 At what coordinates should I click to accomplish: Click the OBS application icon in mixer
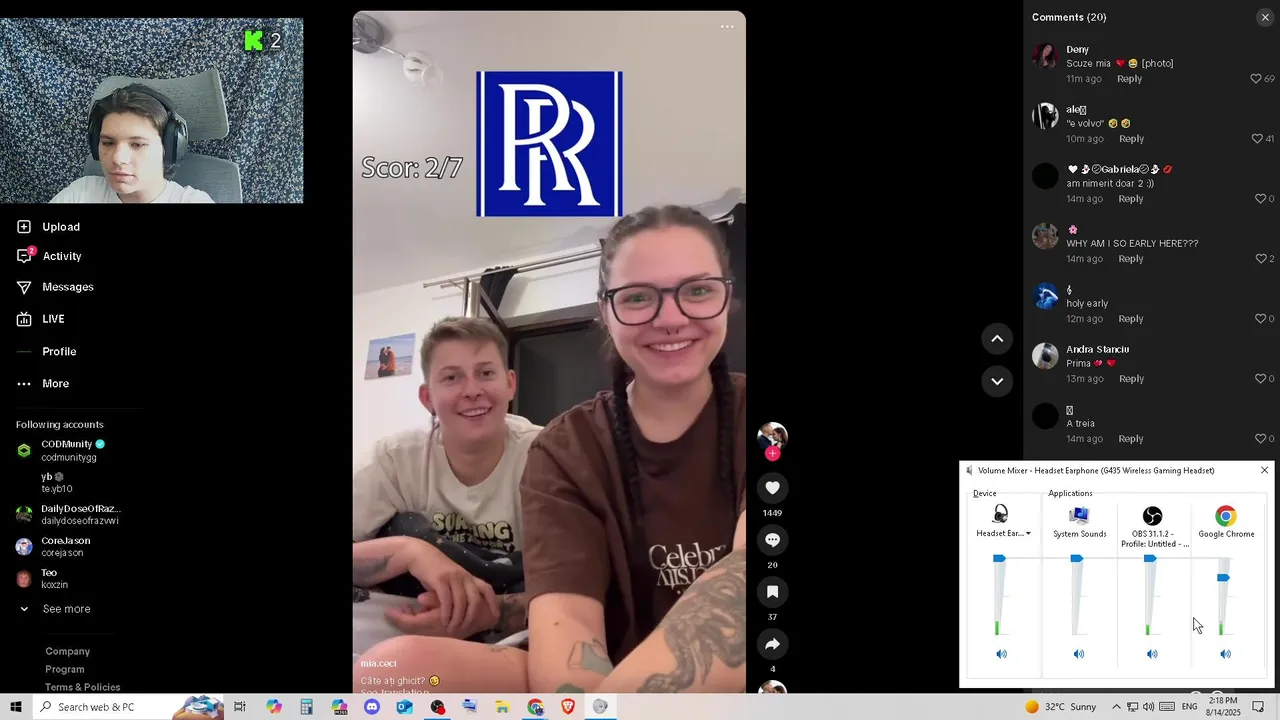[1153, 516]
